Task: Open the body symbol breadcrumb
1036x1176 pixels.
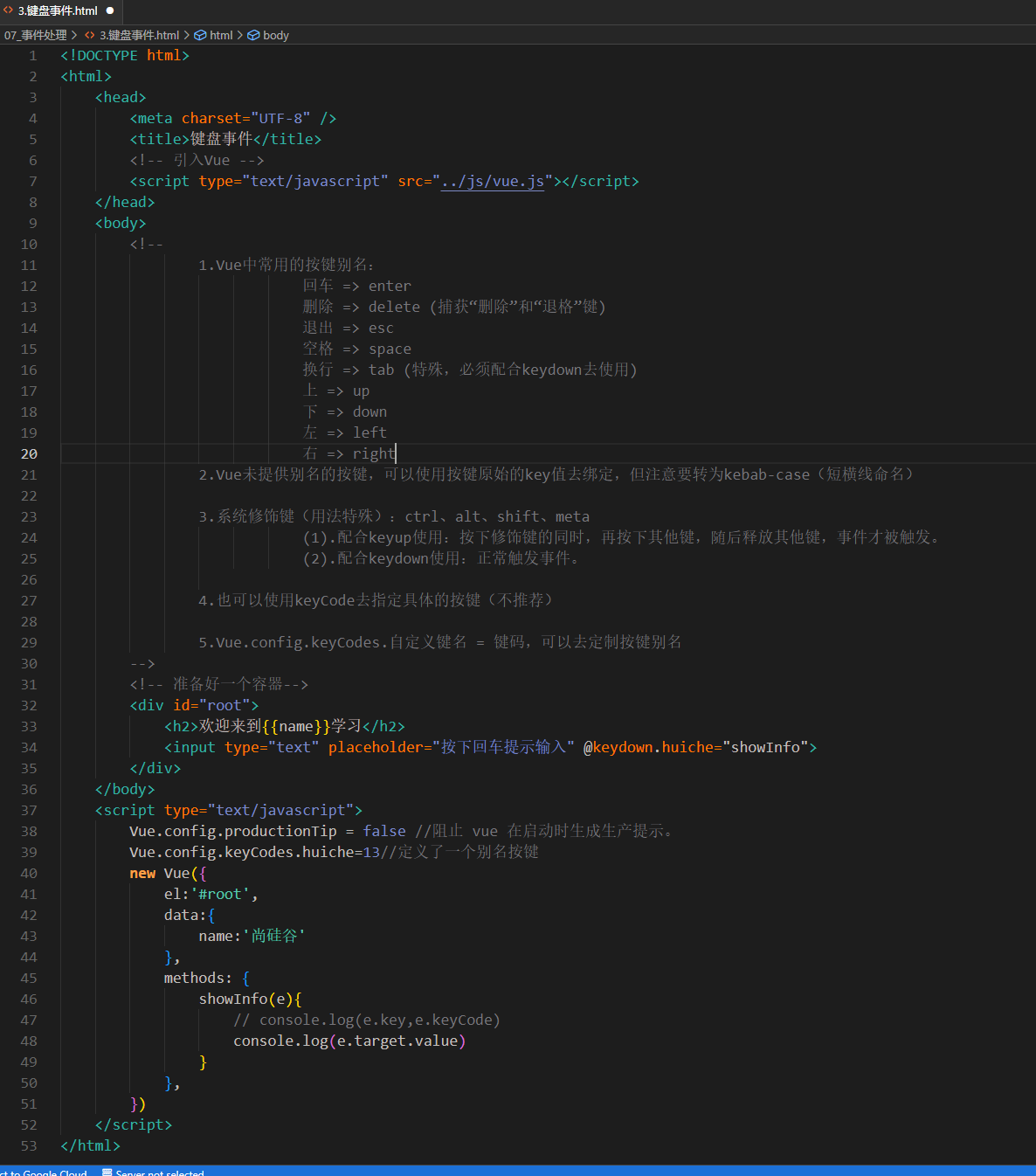Action: click(x=276, y=35)
